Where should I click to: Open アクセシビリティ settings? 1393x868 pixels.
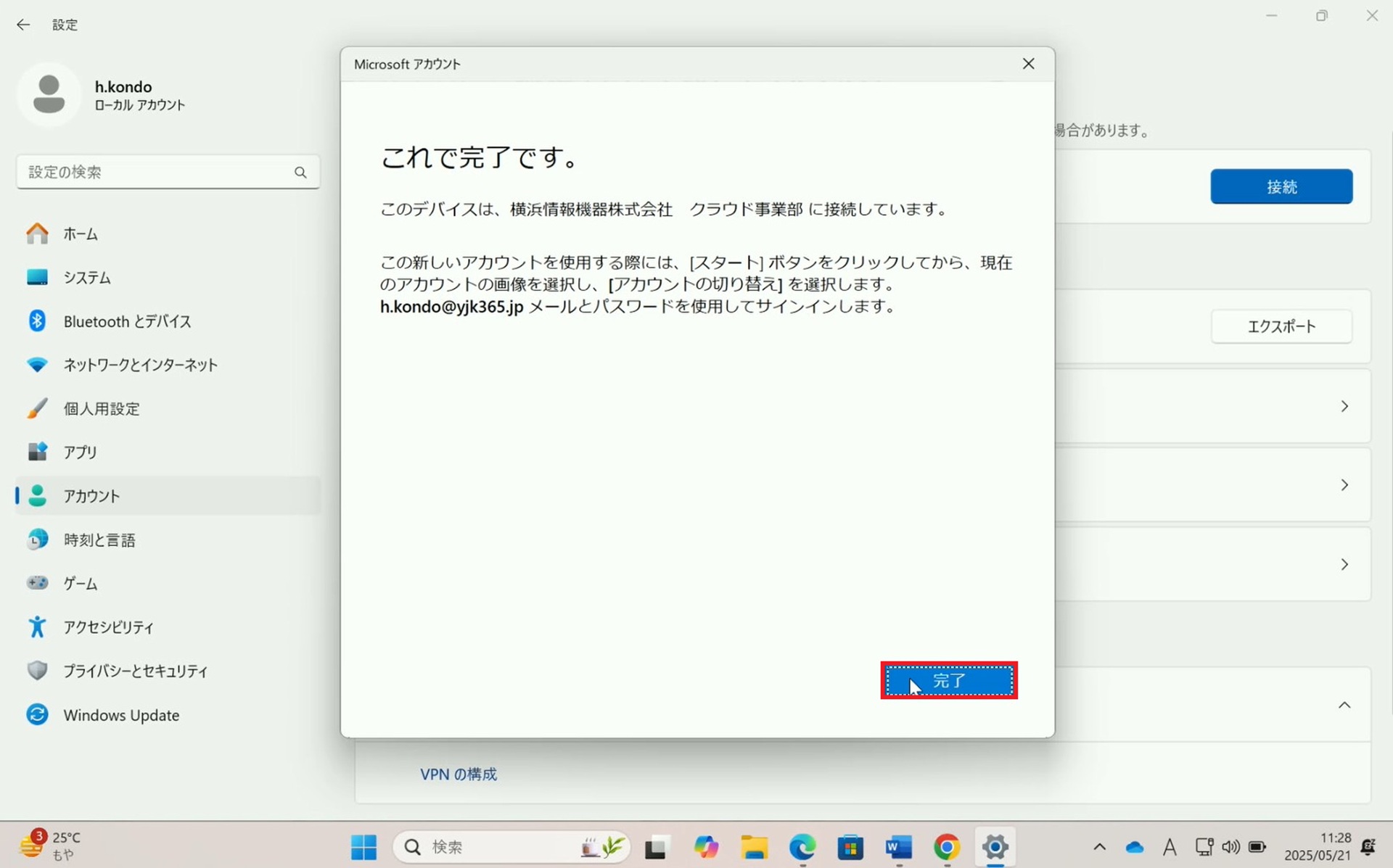(168, 627)
